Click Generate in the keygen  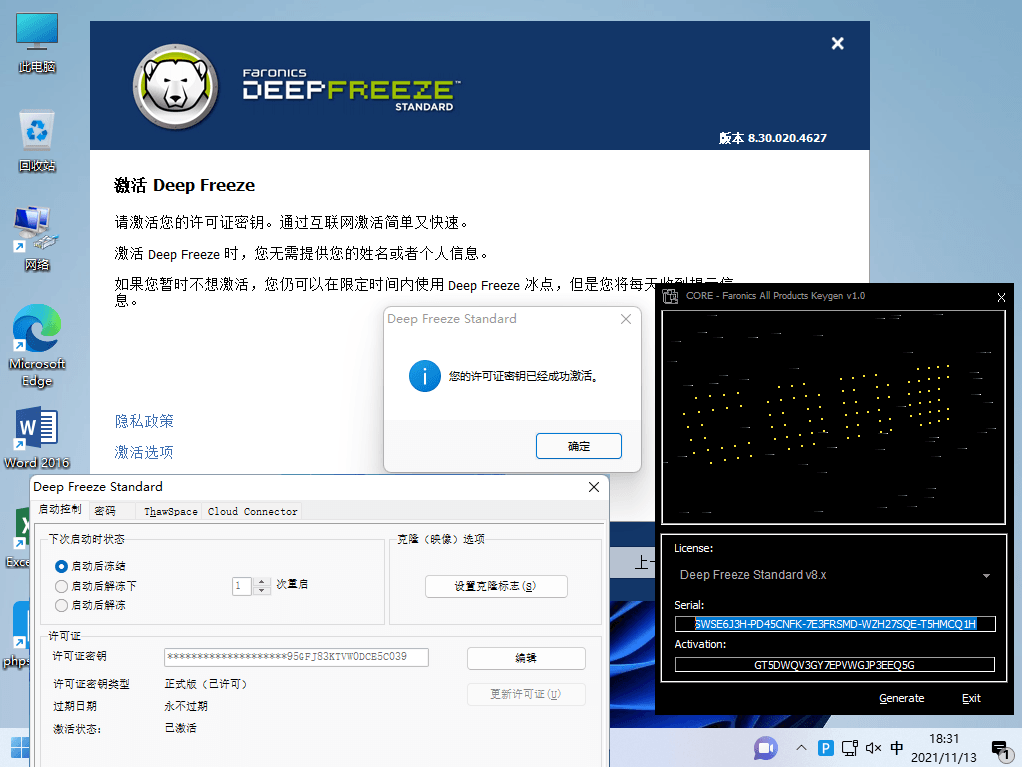click(901, 699)
